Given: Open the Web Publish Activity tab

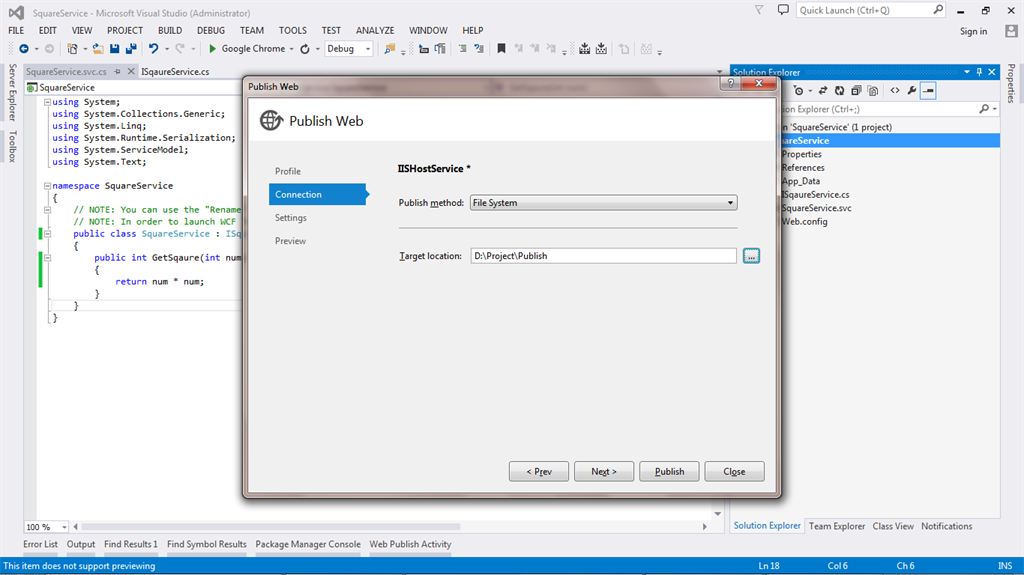Looking at the screenshot, I should click(x=410, y=544).
